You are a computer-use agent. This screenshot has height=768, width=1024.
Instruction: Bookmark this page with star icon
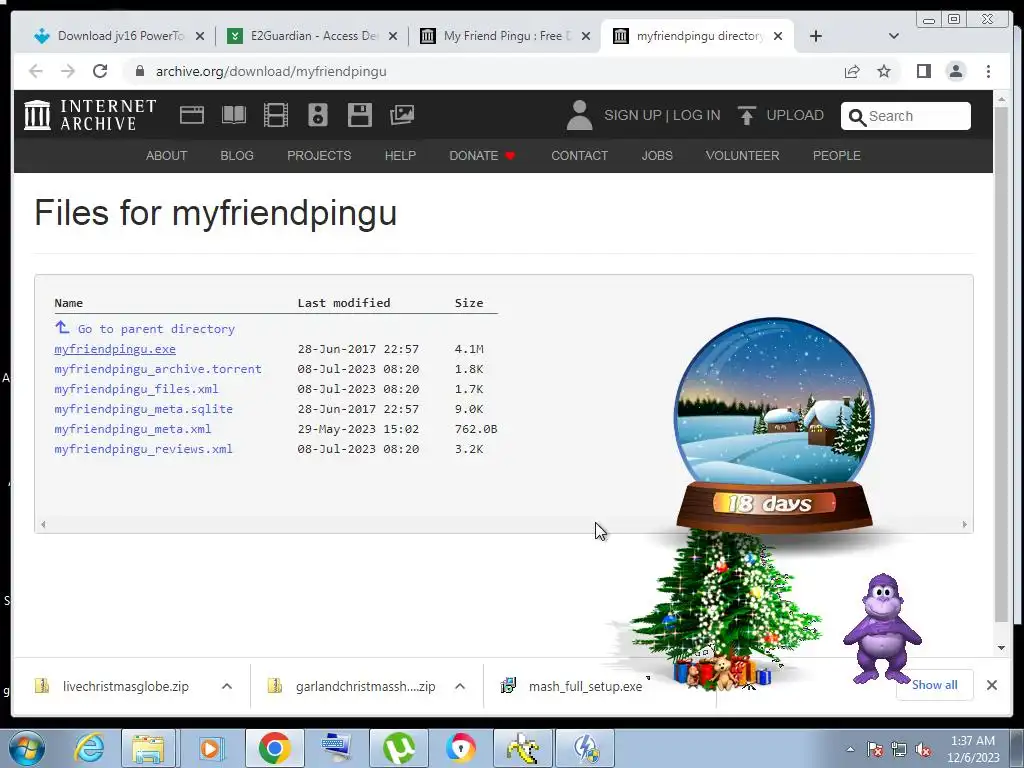tap(884, 71)
